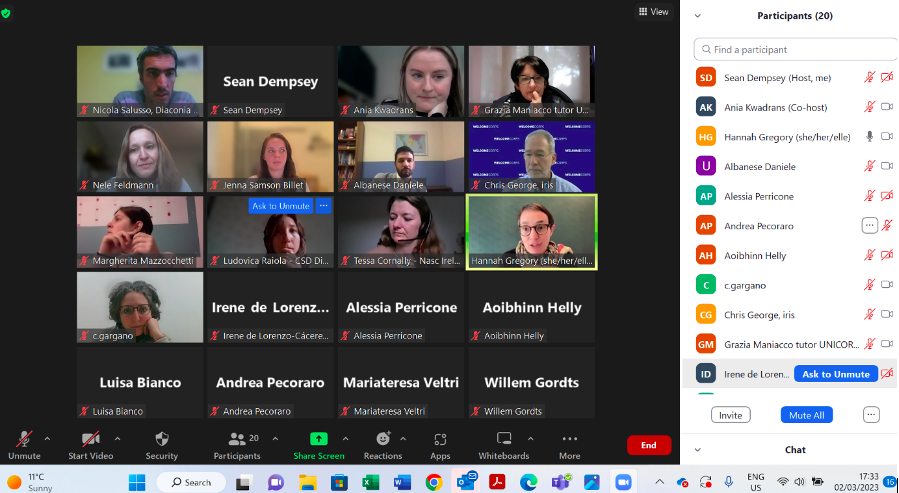The height and width of the screenshot is (493, 899).
Task: Expand the Chat panel chevron
Action: tap(698, 450)
